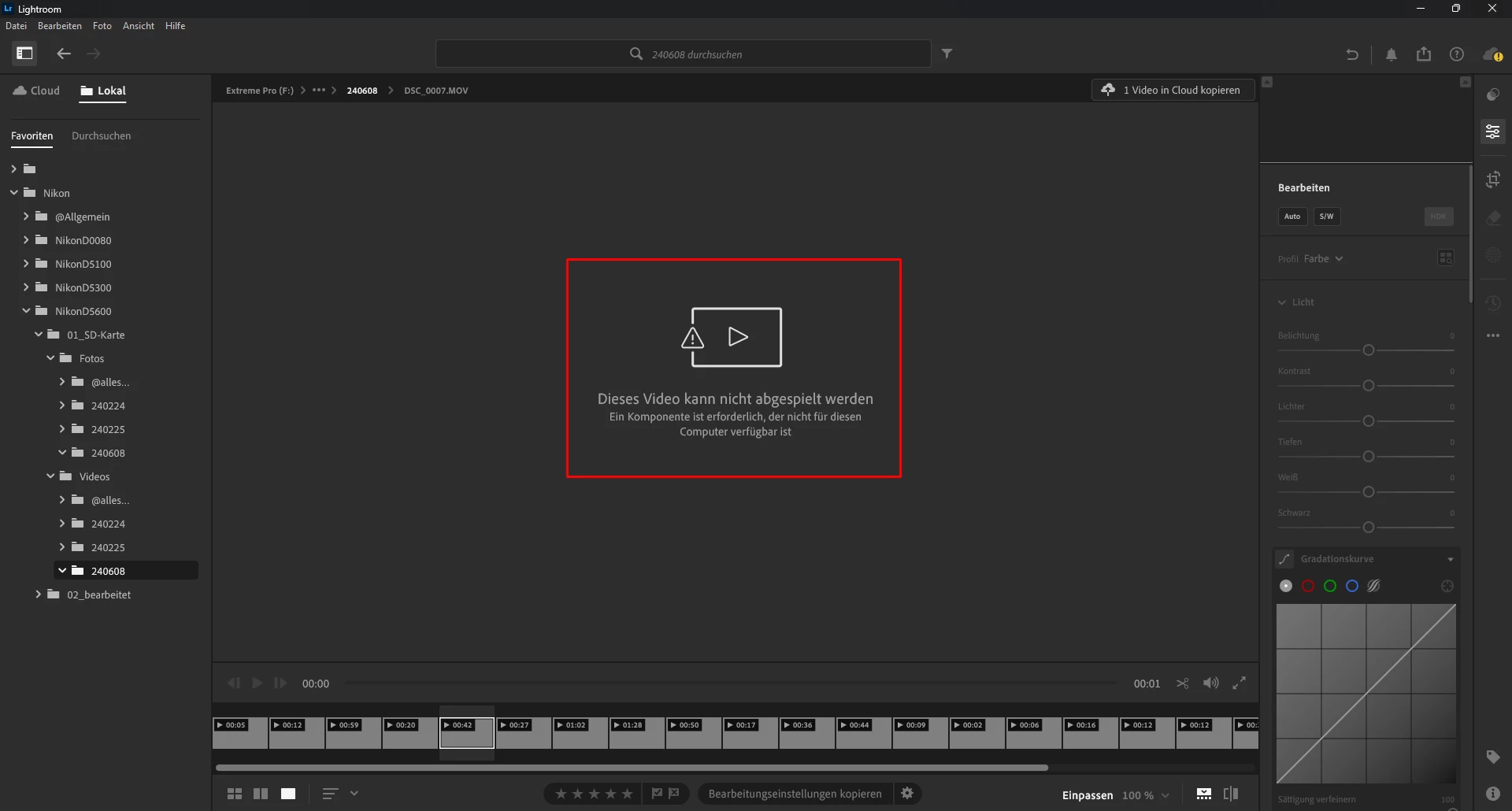Go back with the left arrow
Viewport: 1512px width, 811px height.
pyautogui.click(x=64, y=54)
